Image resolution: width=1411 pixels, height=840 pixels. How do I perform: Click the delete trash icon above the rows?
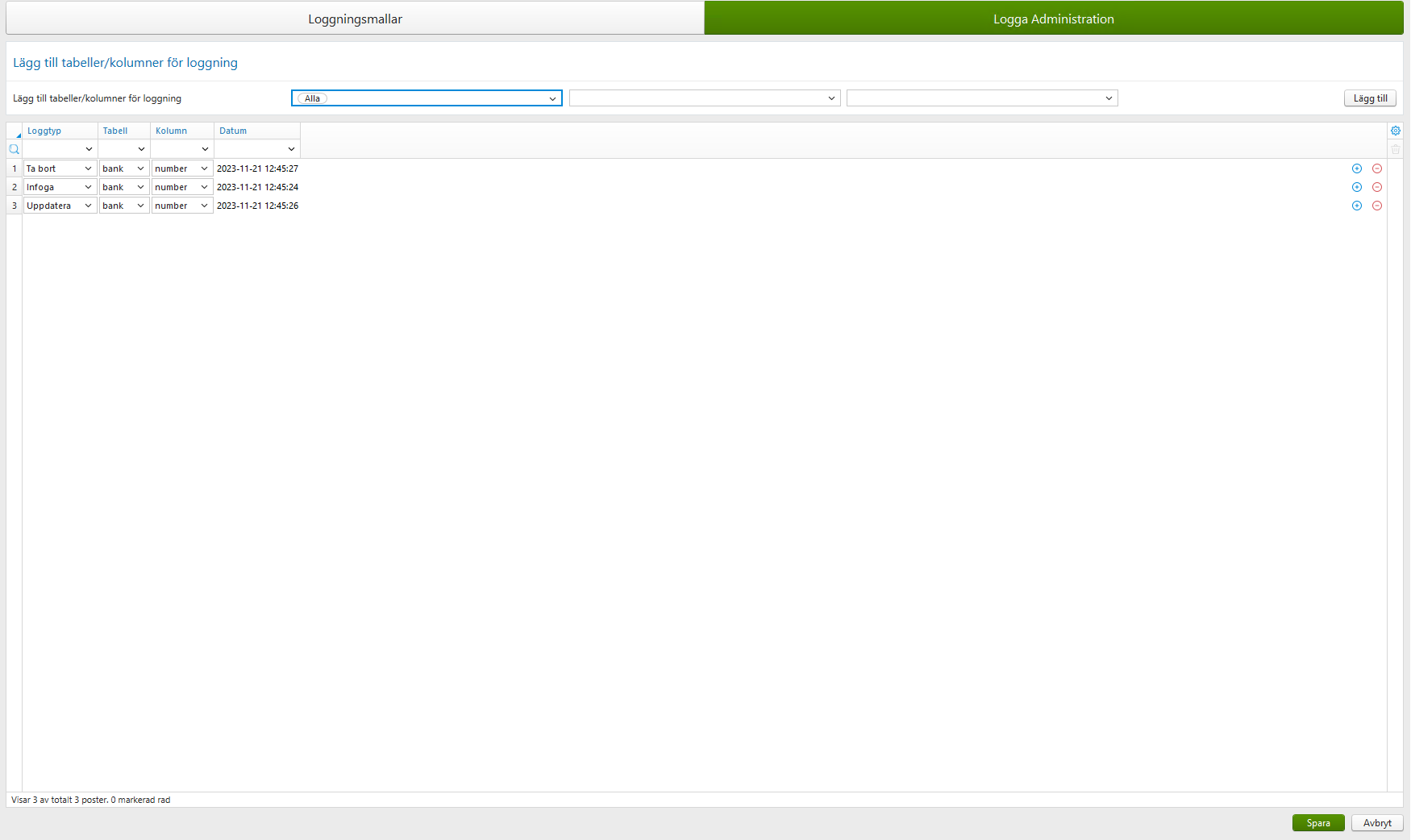click(1396, 148)
